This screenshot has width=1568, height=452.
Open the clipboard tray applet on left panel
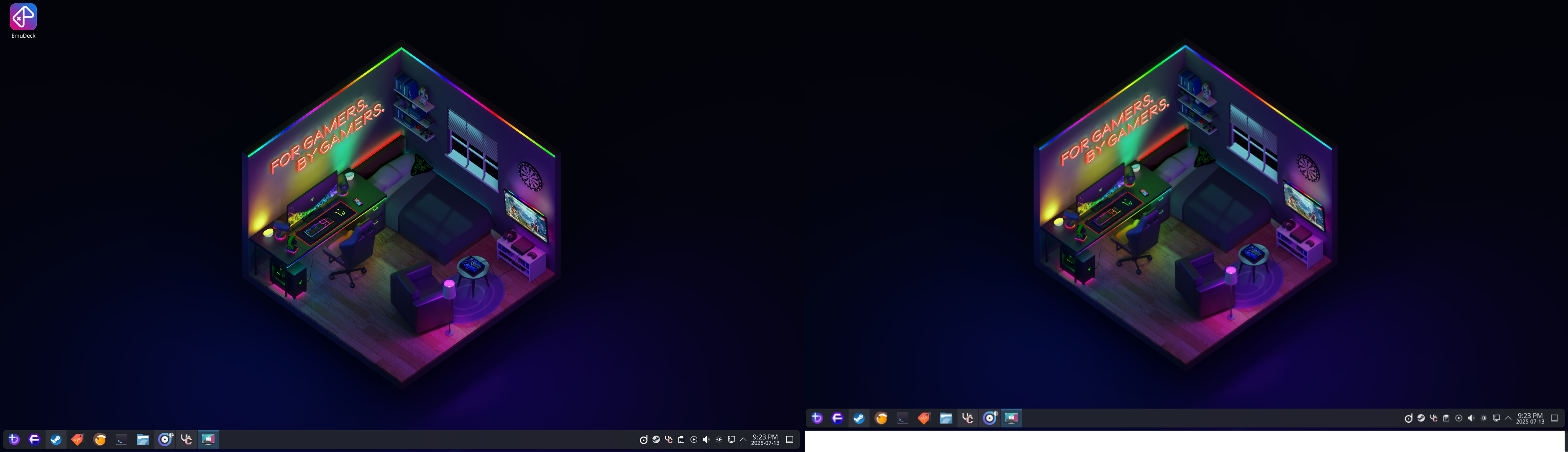[x=681, y=439]
